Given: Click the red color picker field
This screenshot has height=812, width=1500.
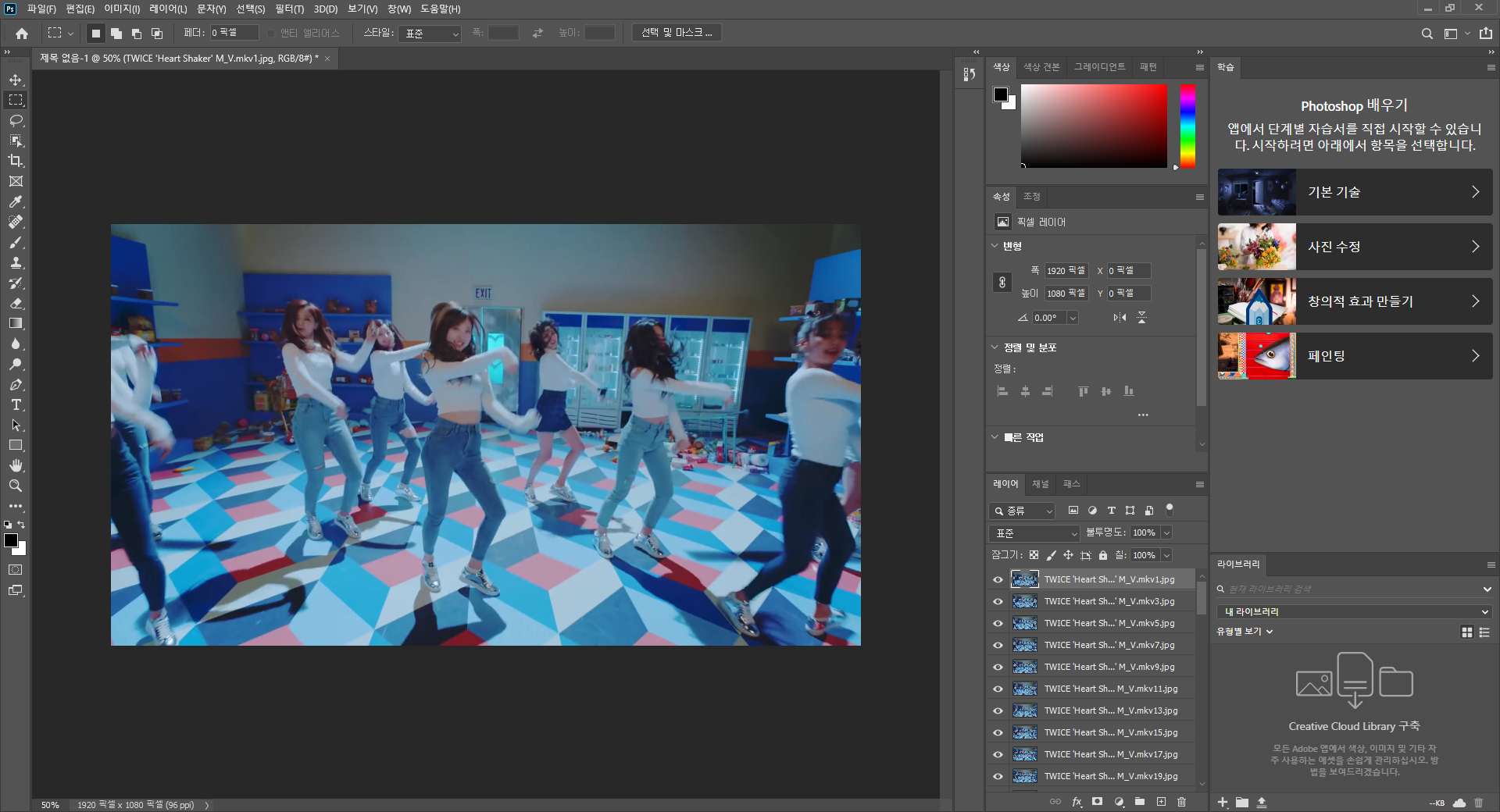Looking at the screenshot, I should [x=1094, y=126].
